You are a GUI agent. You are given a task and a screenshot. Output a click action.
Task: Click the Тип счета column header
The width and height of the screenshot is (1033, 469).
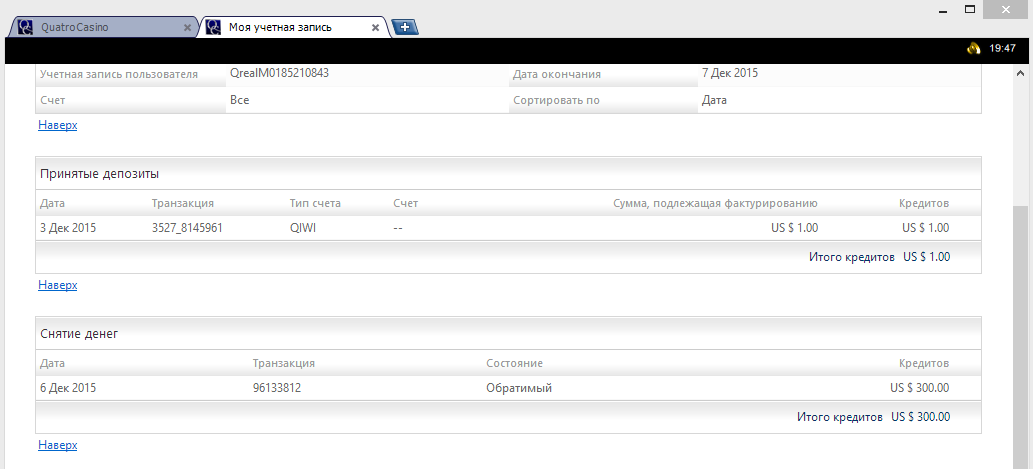coord(315,204)
